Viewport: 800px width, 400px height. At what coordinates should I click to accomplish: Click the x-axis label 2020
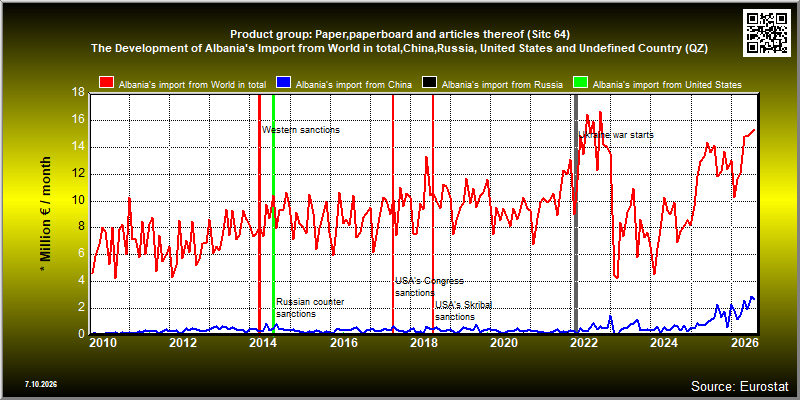(503, 343)
